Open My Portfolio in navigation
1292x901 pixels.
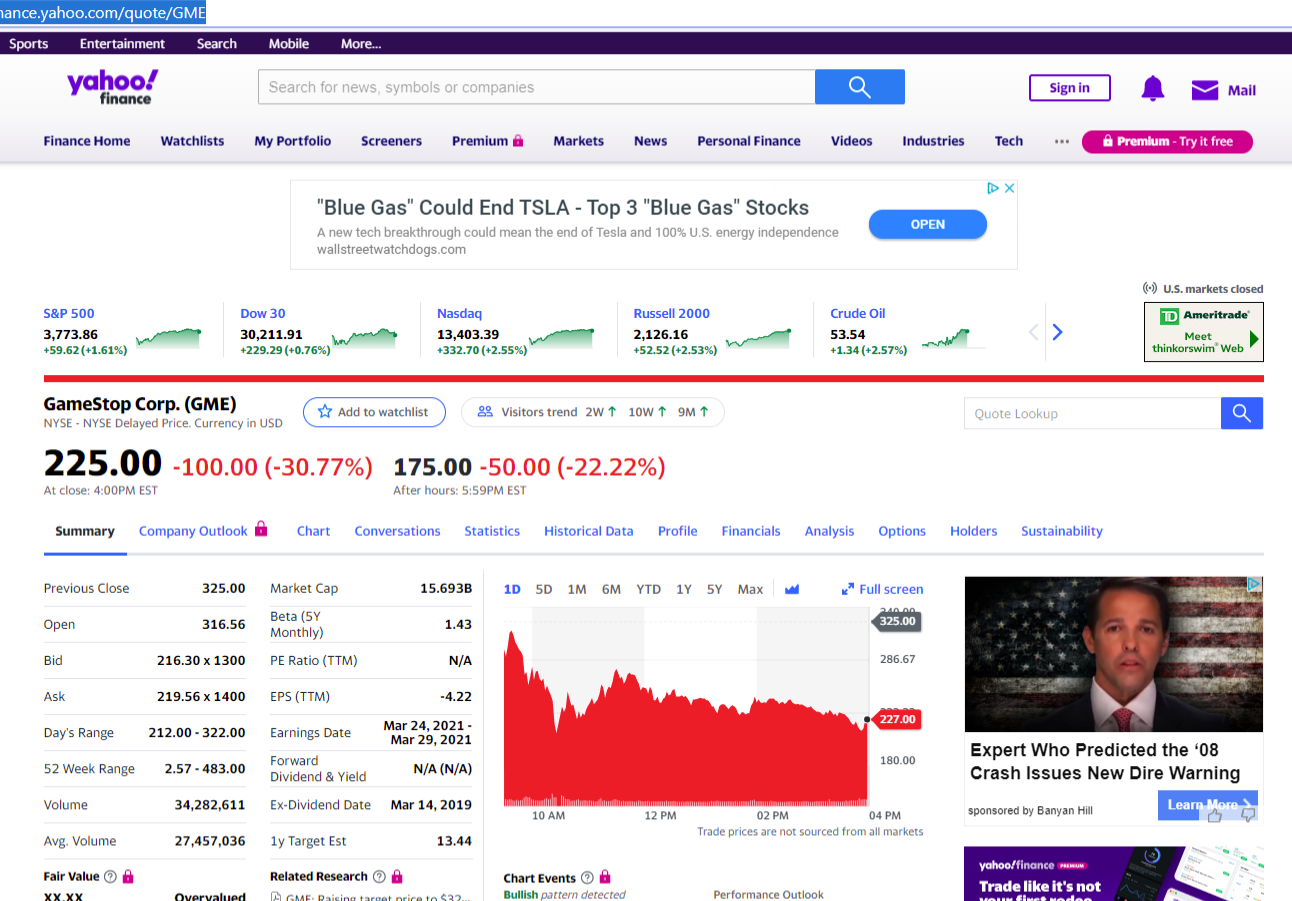point(293,141)
